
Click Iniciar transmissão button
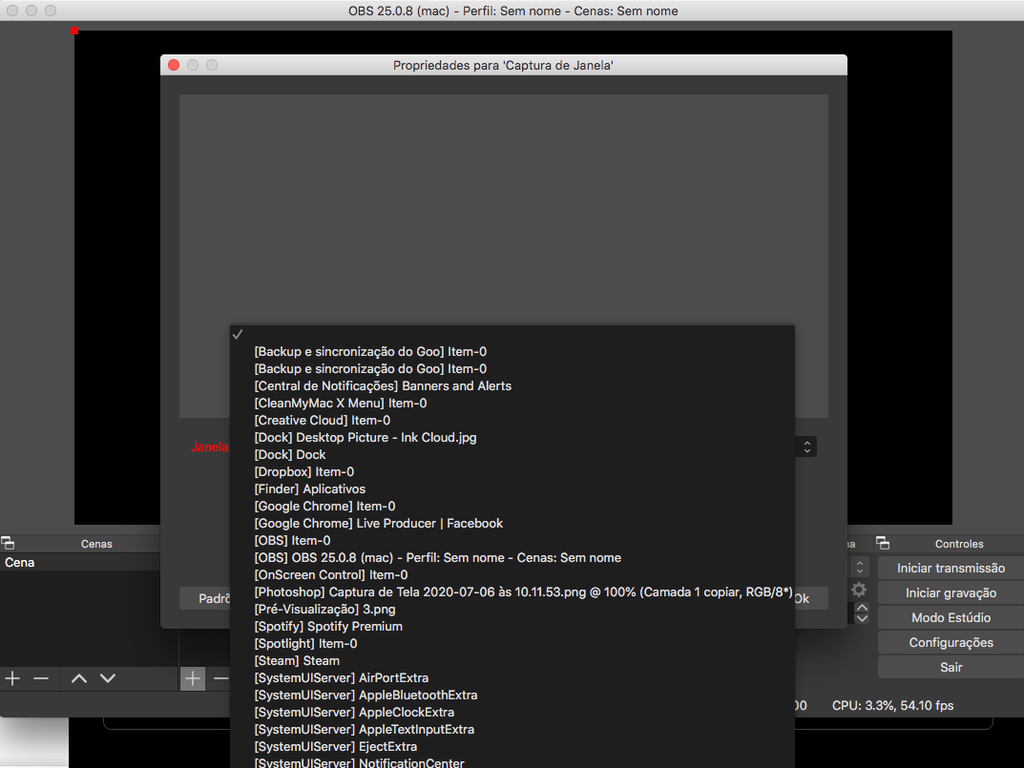951,568
